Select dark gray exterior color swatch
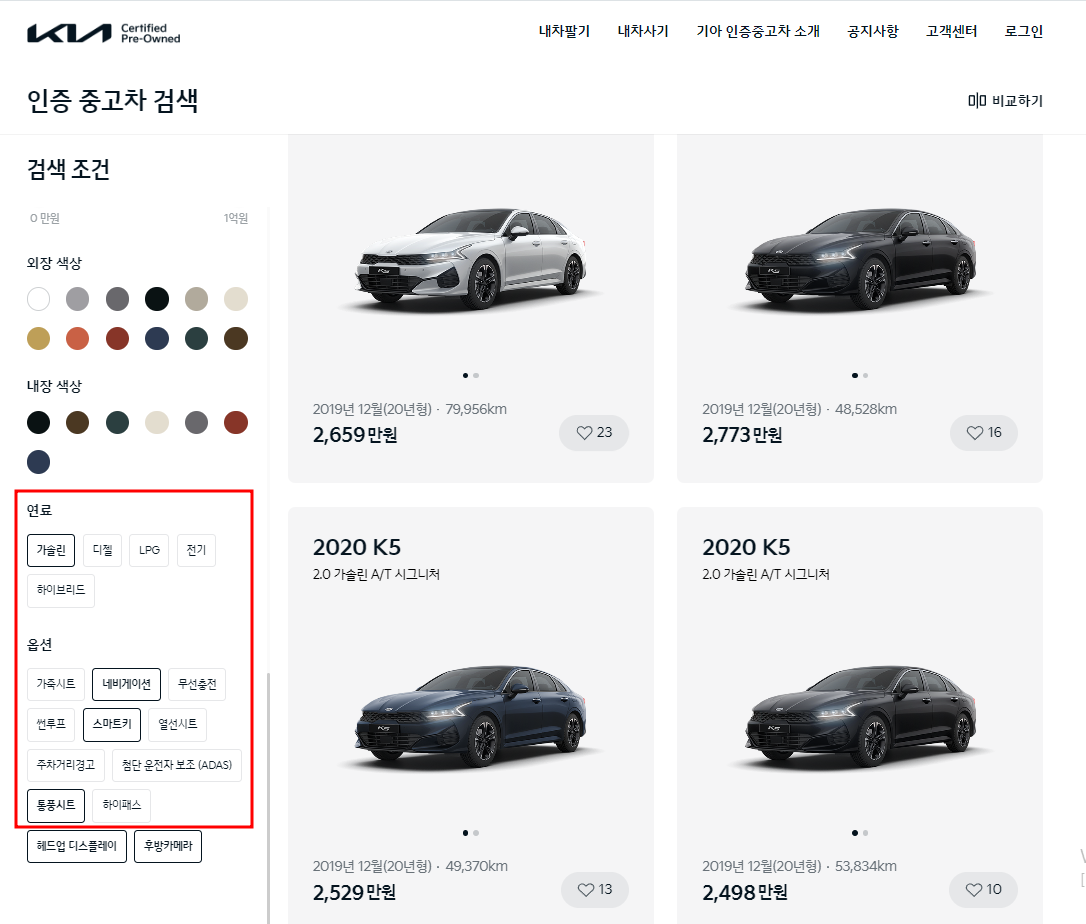The width and height of the screenshot is (1086, 924). pyautogui.click(x=117, y=299)
